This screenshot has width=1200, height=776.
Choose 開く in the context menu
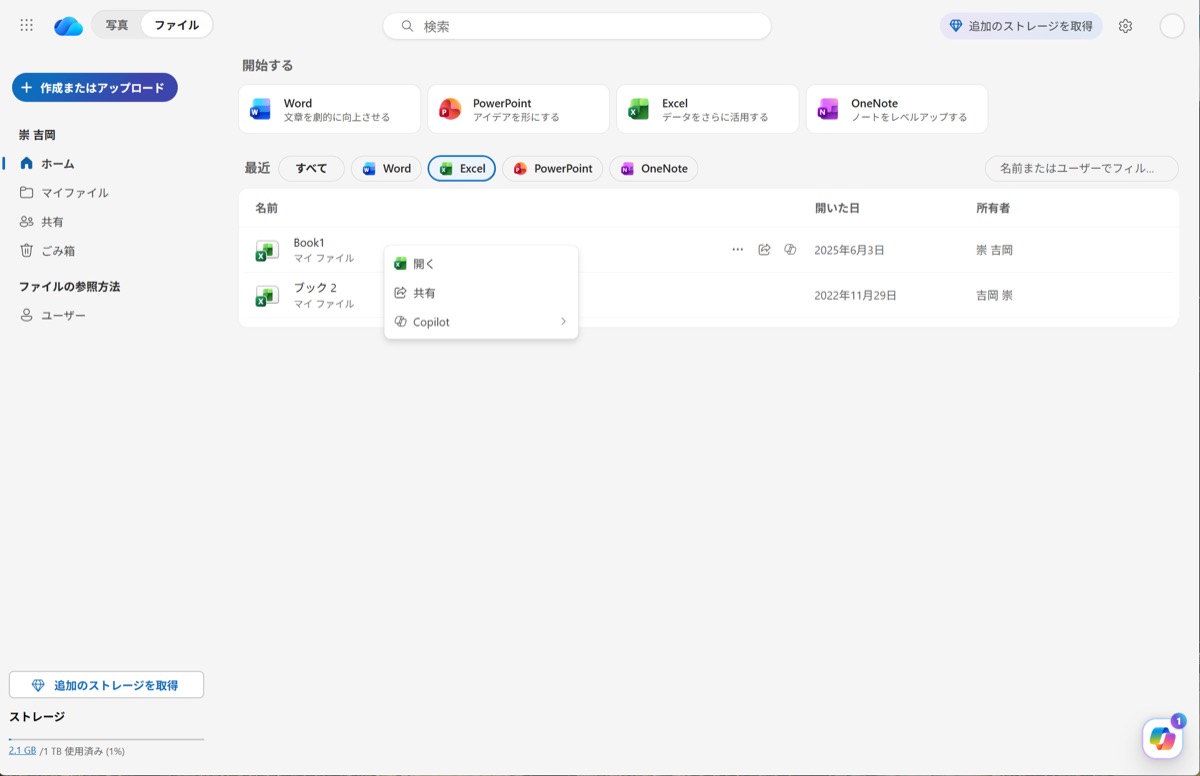481,264
